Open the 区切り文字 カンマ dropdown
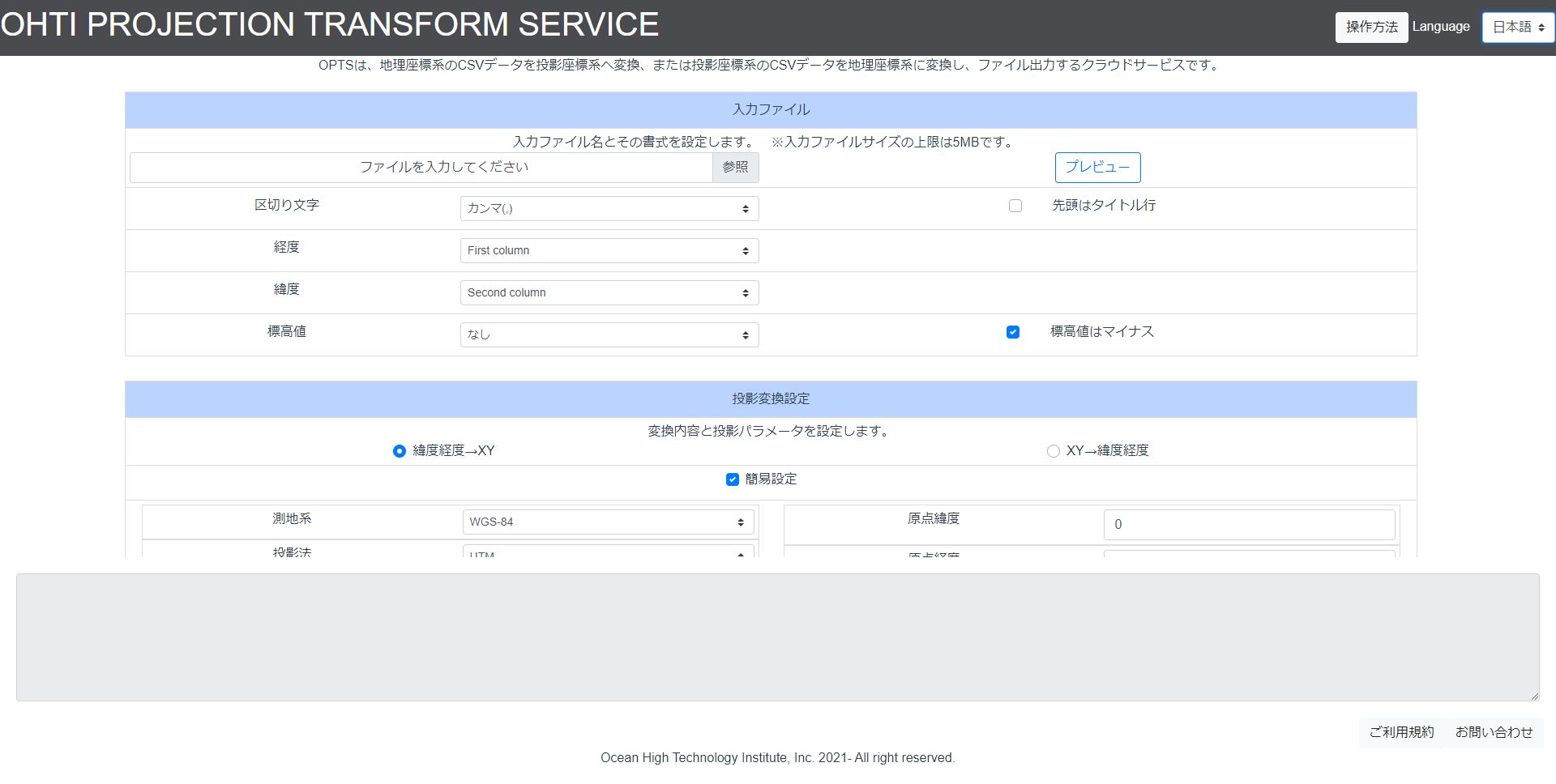This screenshot has height=784, width=1556. pyautogui.click(x=609, y=208)
